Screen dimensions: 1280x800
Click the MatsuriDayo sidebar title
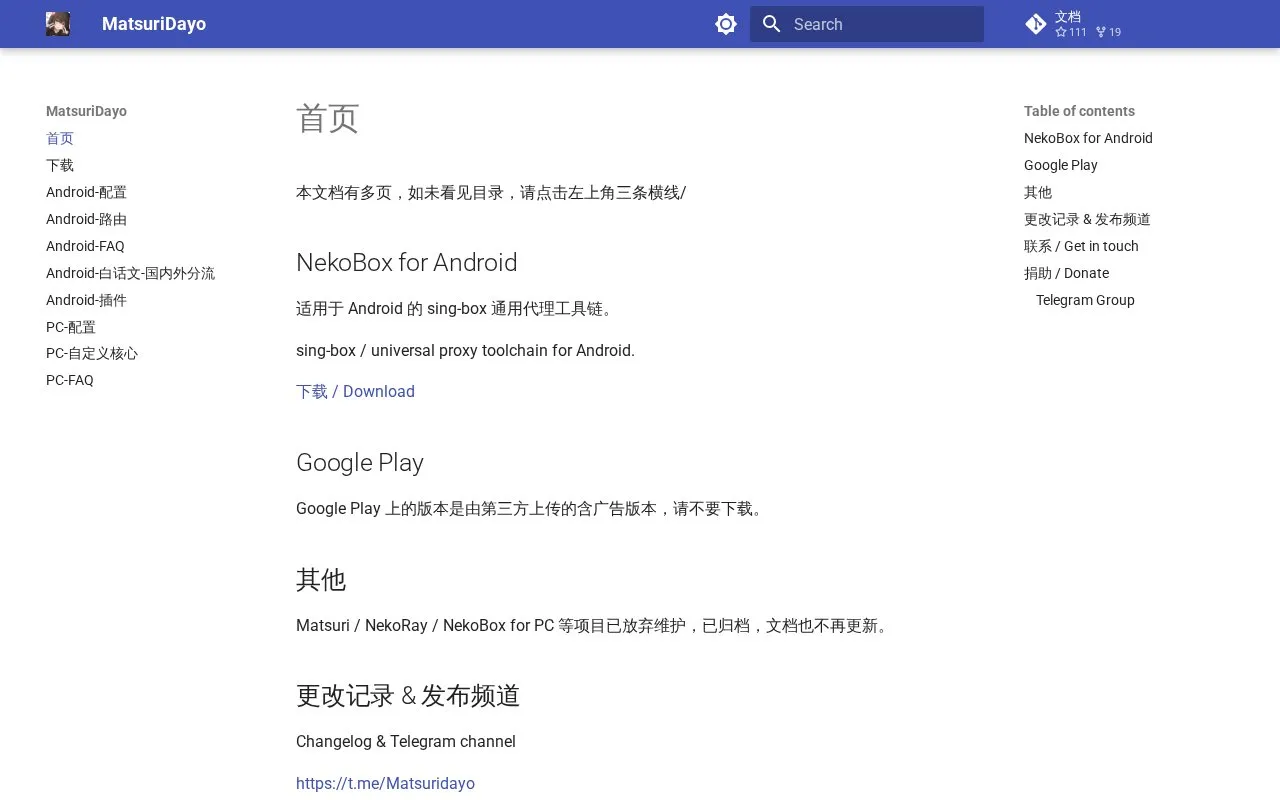point(86,111)
